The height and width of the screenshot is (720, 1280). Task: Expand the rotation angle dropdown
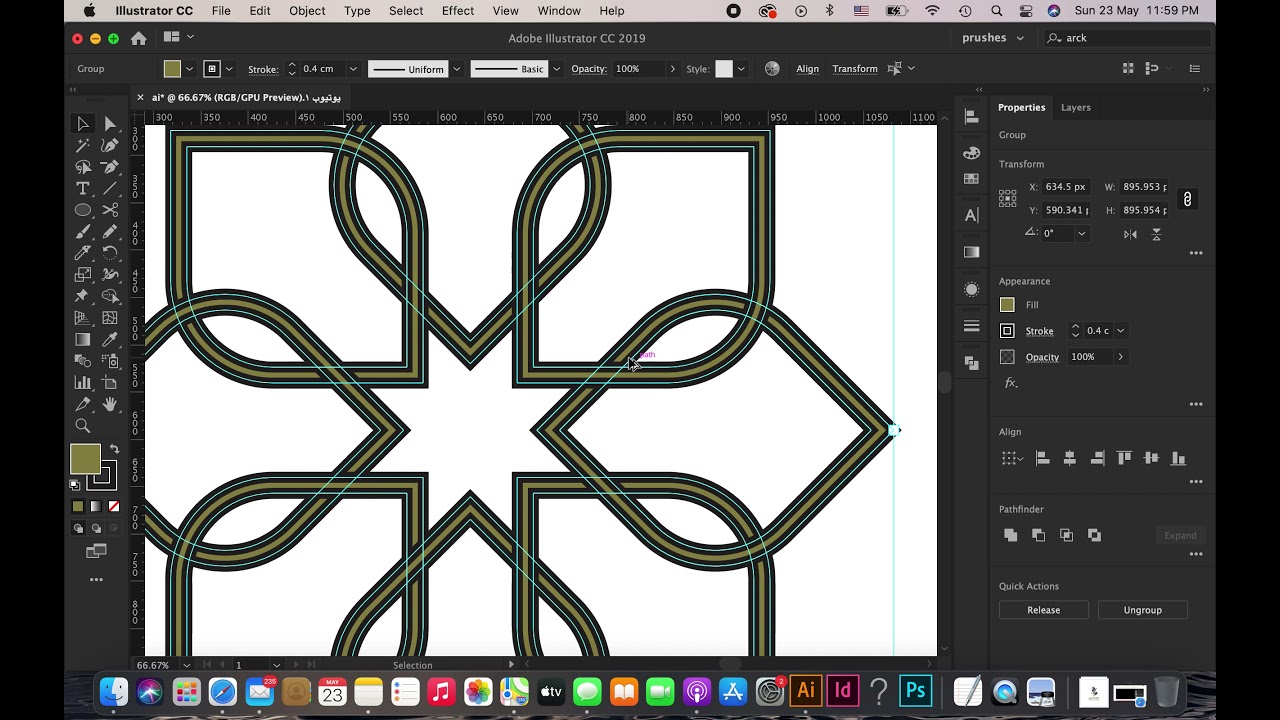tap(1082, 233)
